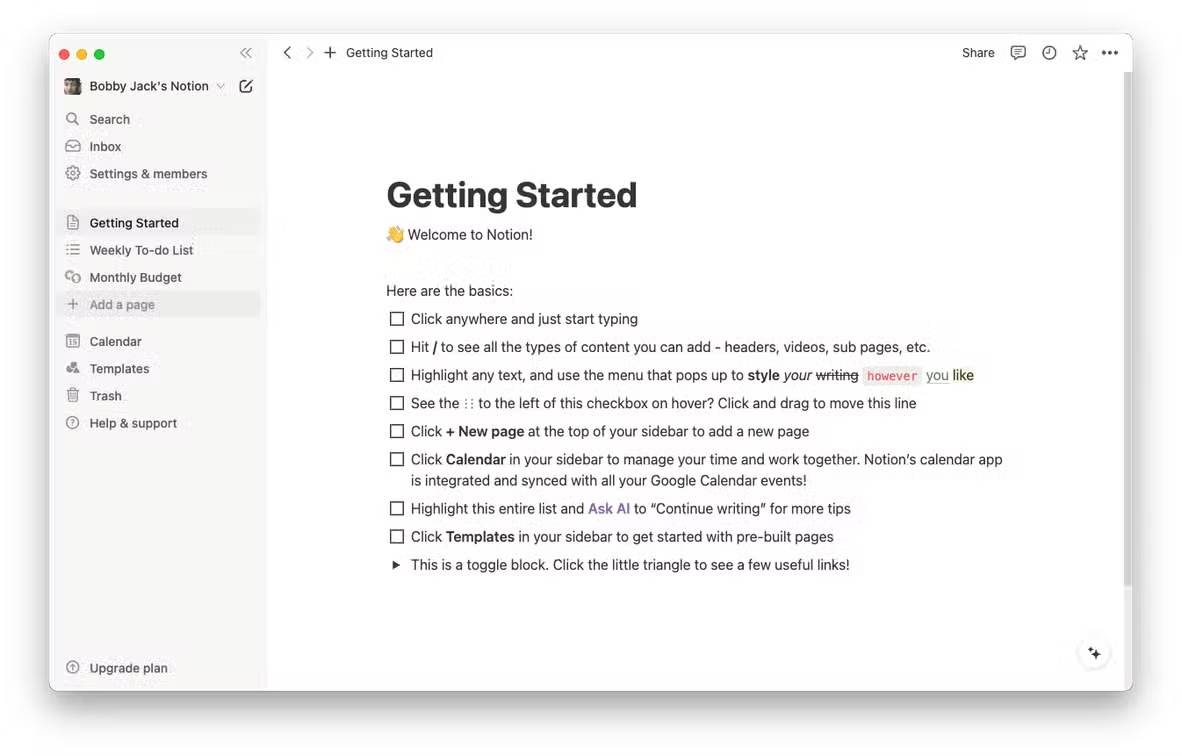Tick the checkbox for 'Hit / to see all'
This screenshot has height=756, width=1182.
pos(397,347)
